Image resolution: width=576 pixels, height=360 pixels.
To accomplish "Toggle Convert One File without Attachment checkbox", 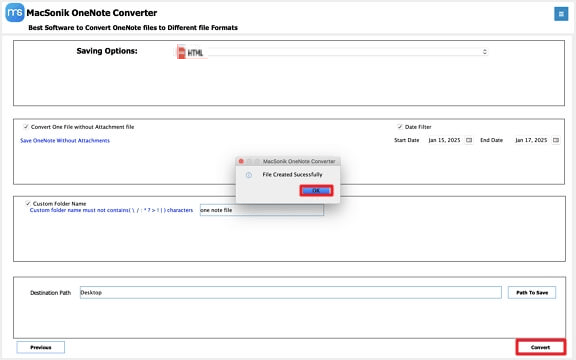I will click(x=26, y=127).
